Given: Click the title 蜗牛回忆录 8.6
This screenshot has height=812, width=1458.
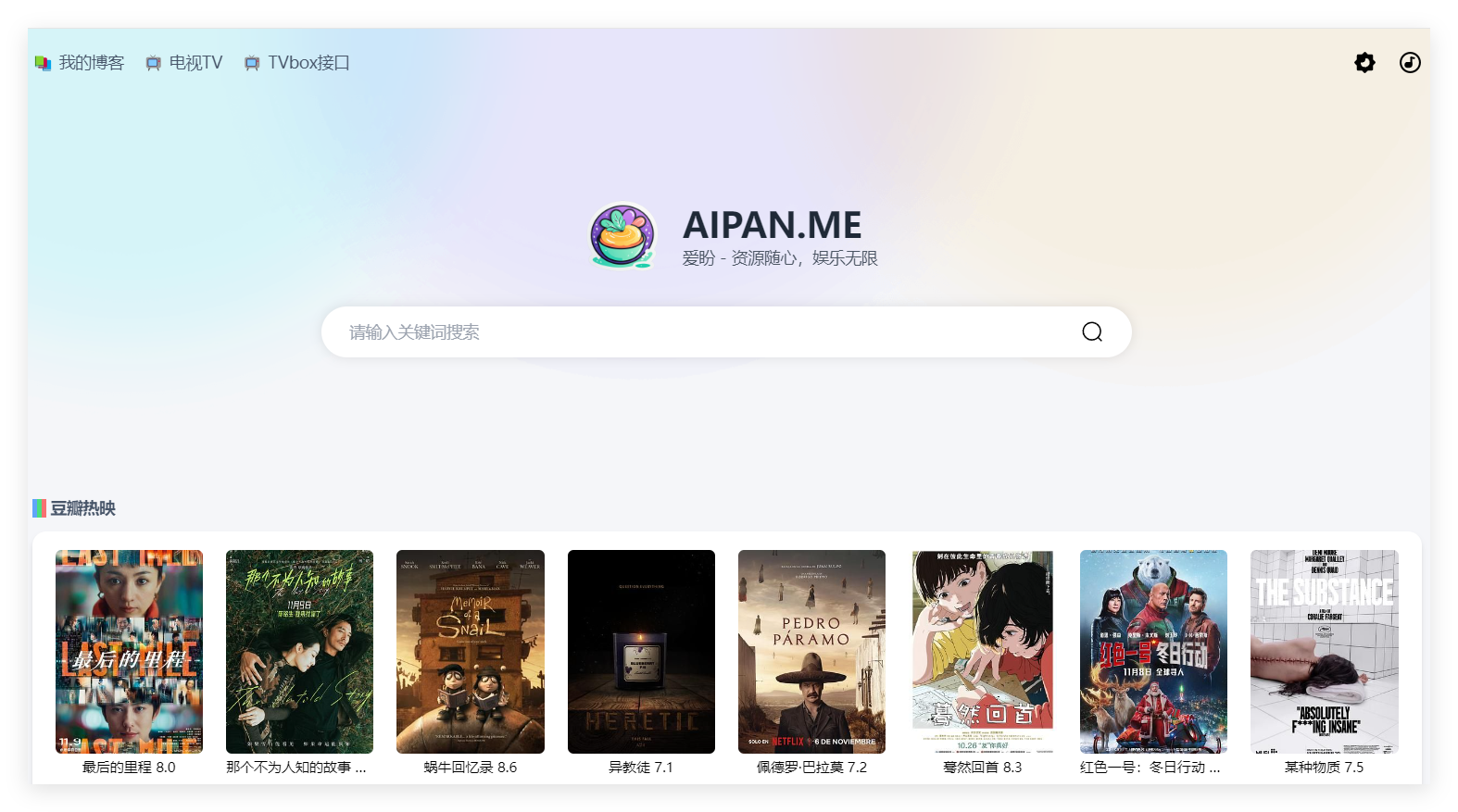Looking at the screenshot, I should pyautogui.click(x=471, y=768).
